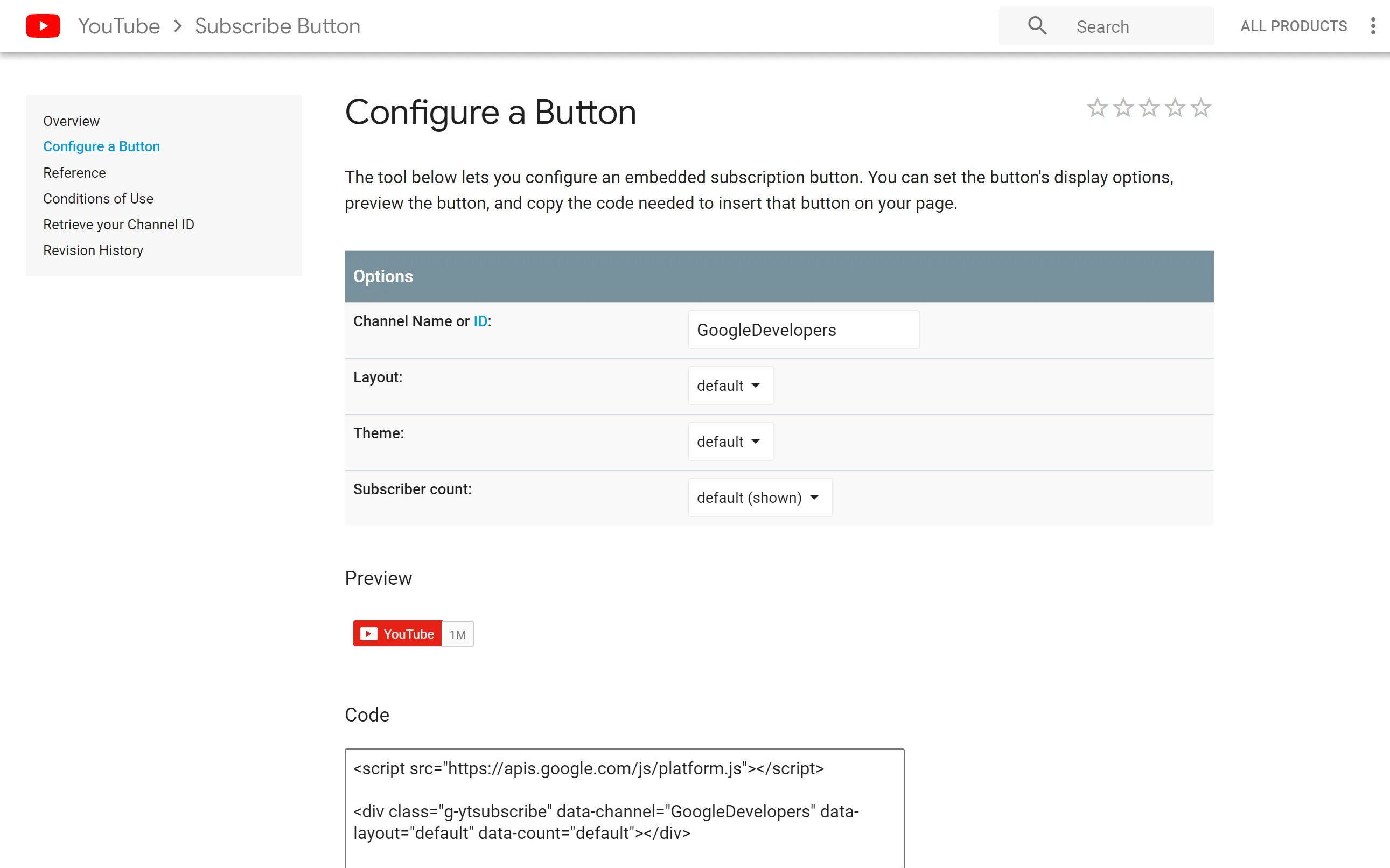The height and width of the screenshot is (868, 1390).
Task: Click the 1M subscriber count bubble
Action: point(458,634)
